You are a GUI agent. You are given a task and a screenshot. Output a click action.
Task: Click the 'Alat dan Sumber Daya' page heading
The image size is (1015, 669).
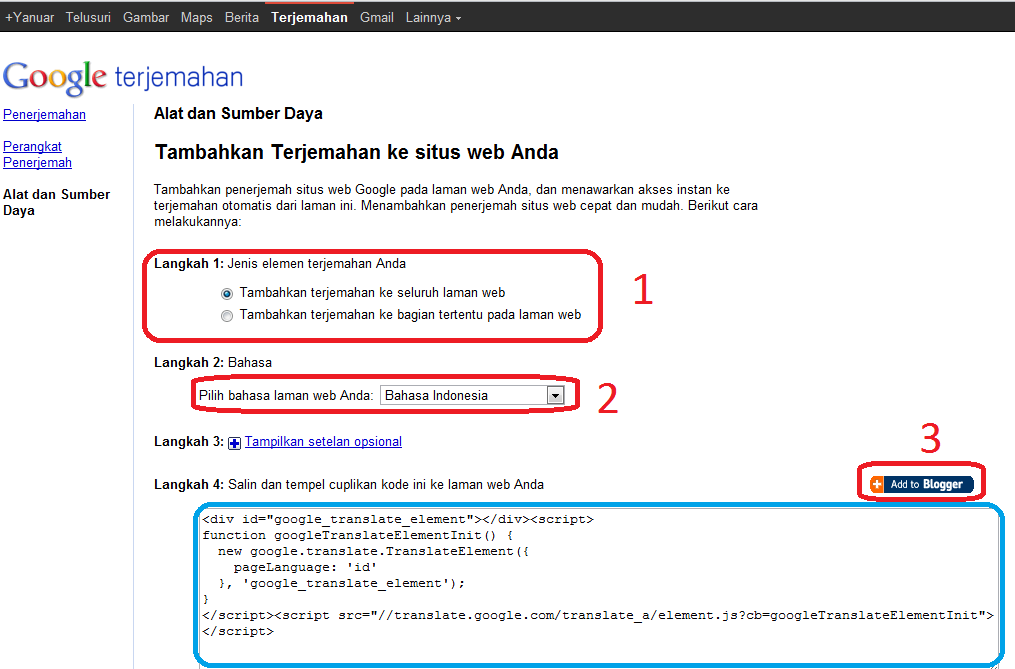pos(238,113)
